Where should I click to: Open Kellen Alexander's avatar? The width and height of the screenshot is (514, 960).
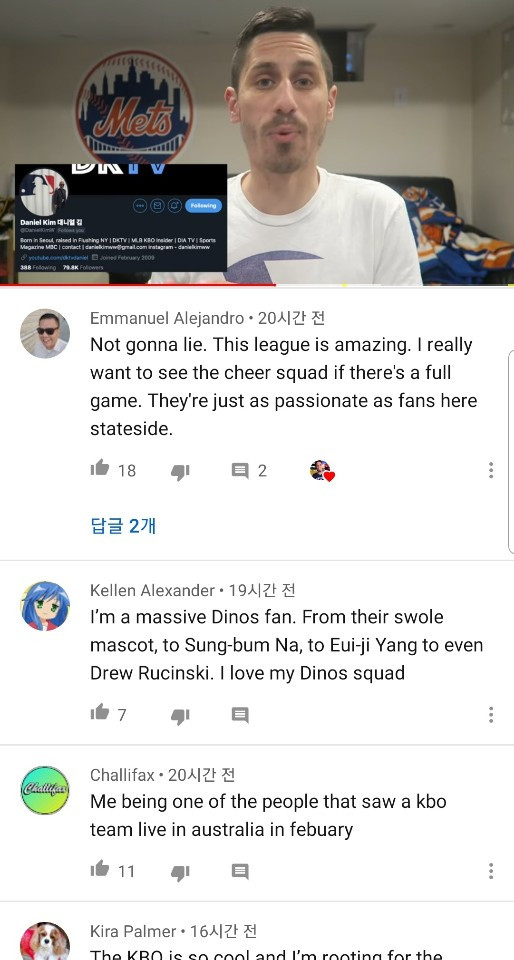pyautogui.click(x=45, y=606)
